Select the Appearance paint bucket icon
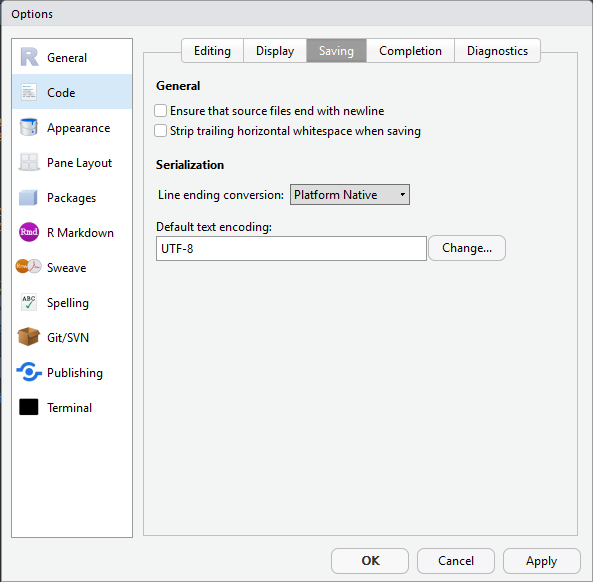Image resolution: width=593 pixels, height=582 pixels. 29,127
